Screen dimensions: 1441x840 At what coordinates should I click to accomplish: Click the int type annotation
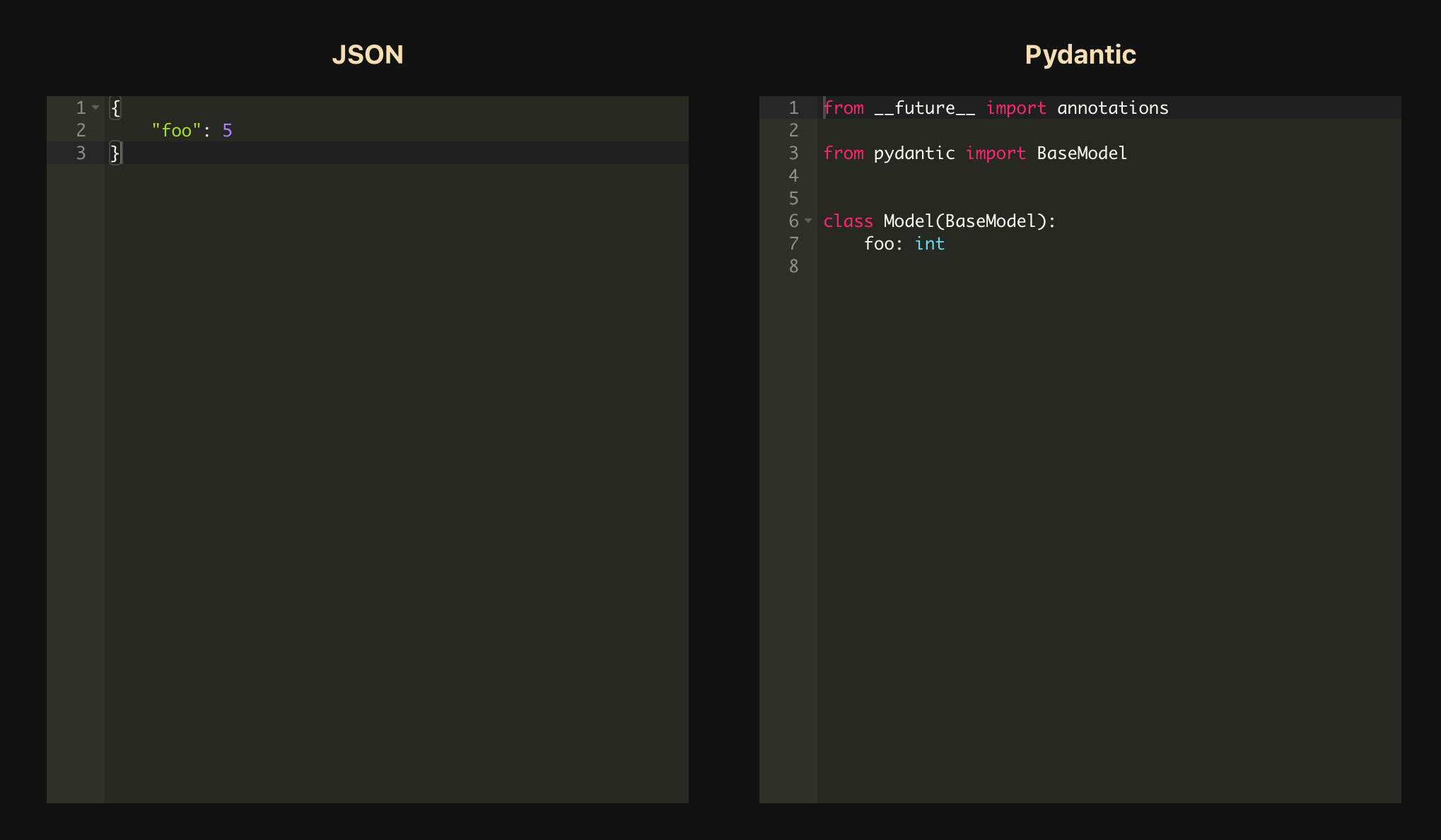coord(929,244)
